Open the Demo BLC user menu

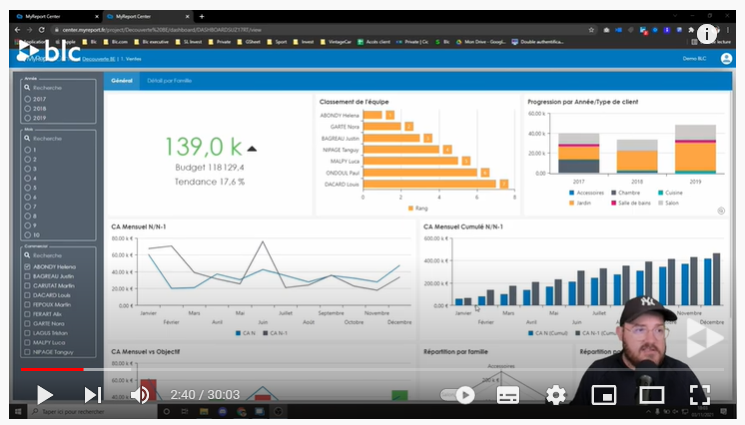(x=694, y=59)
